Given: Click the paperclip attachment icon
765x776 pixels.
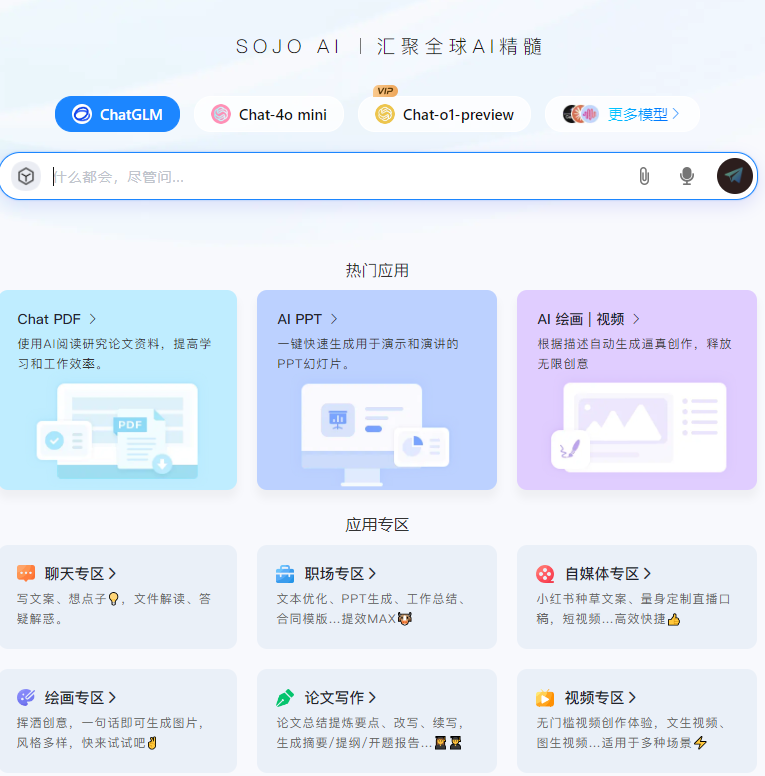Looking at the screenshot, I should [644, 176].
